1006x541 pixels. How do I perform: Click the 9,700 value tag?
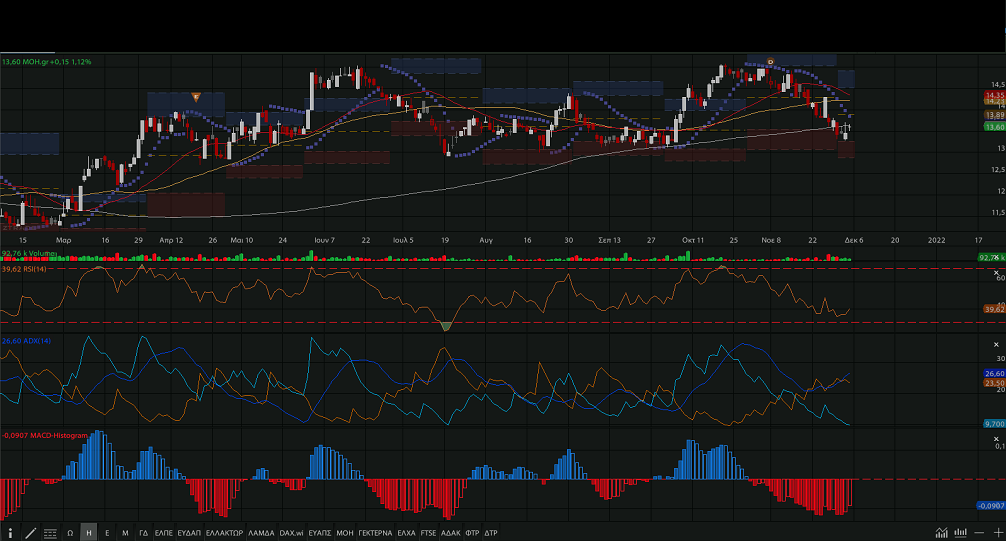(994, 424)
